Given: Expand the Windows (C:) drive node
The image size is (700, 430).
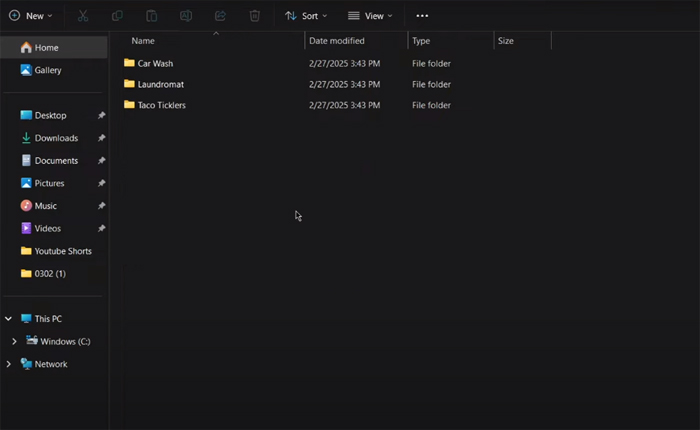Looking at the screenshot, I should (x=14, y=342).
